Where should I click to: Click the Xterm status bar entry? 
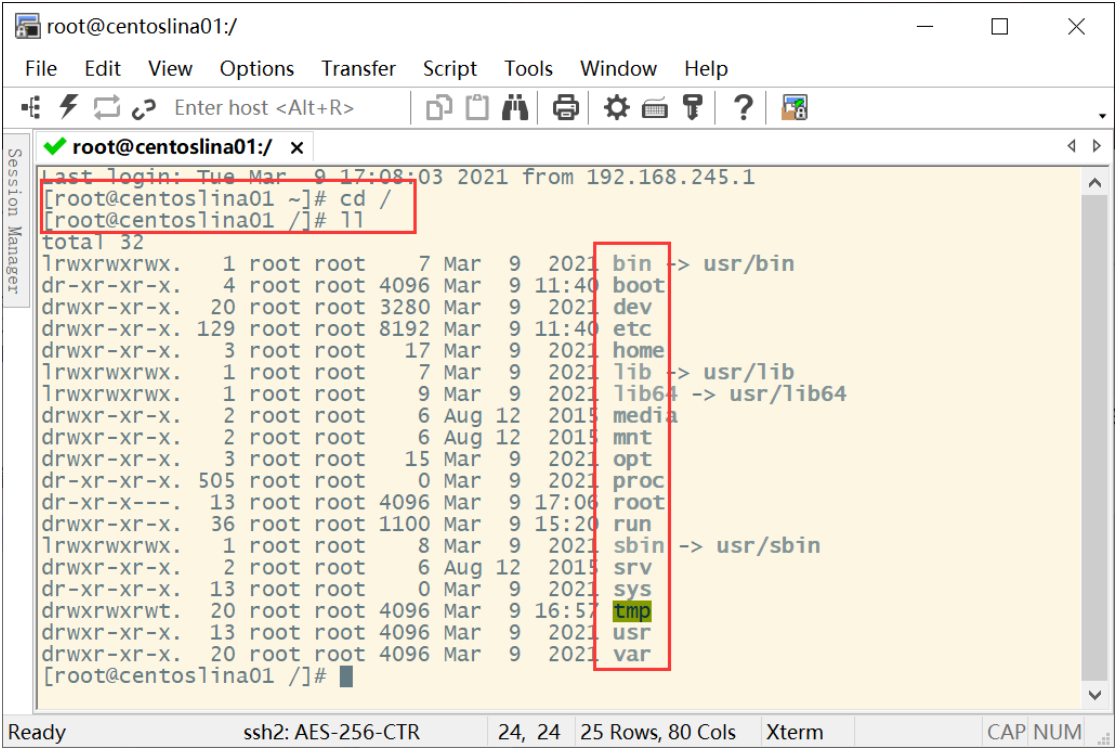pos(794,732)
